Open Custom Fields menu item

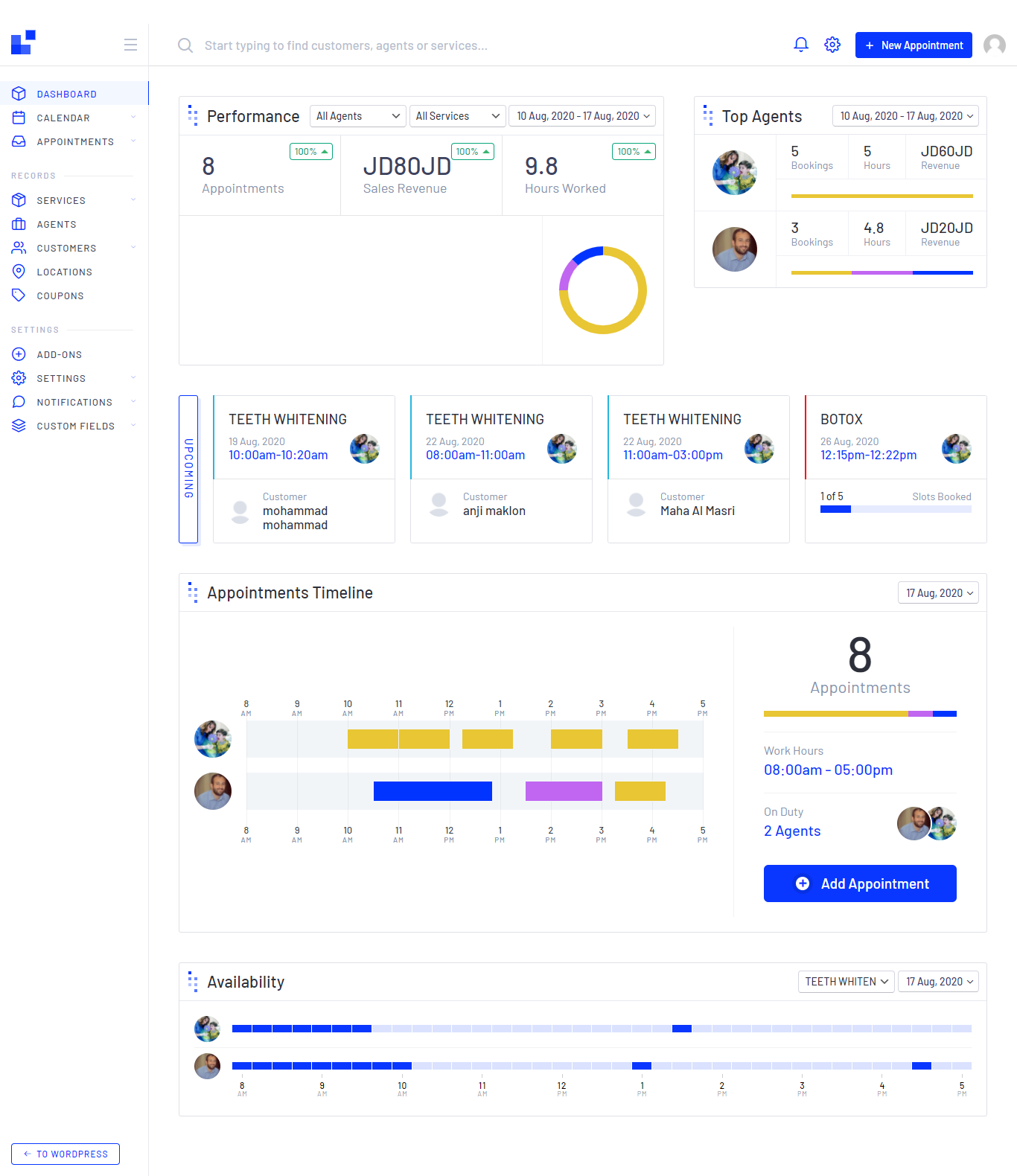point(75,426)
